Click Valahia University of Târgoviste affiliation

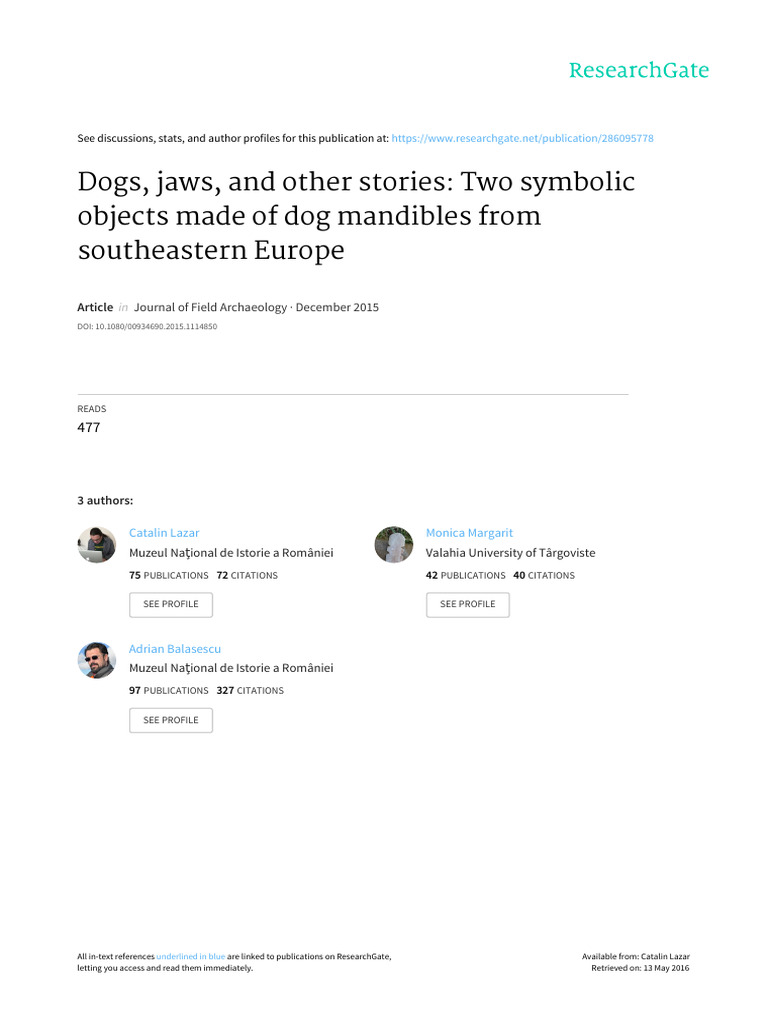tap(510, 553)
